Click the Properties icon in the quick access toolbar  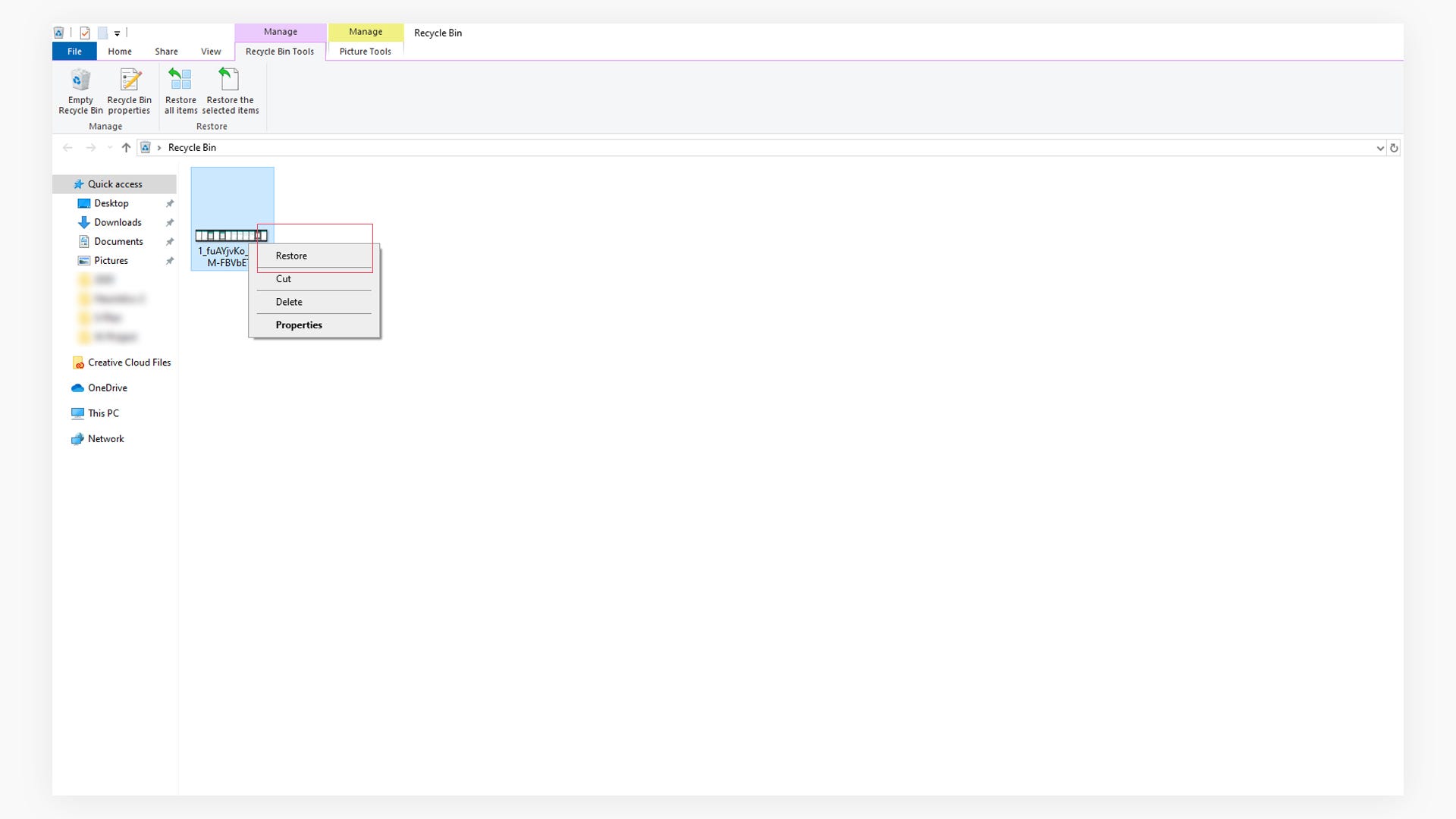[x=85, y=33]
